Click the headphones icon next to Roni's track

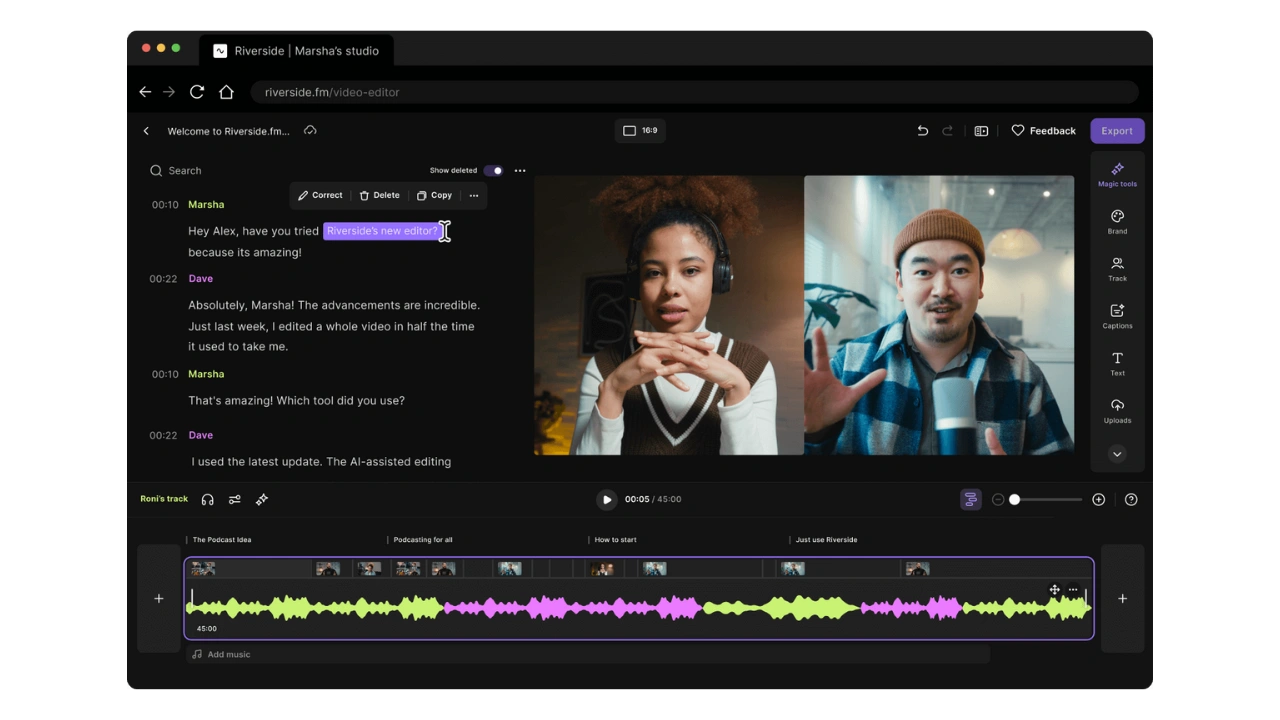[x=208, y=499]
